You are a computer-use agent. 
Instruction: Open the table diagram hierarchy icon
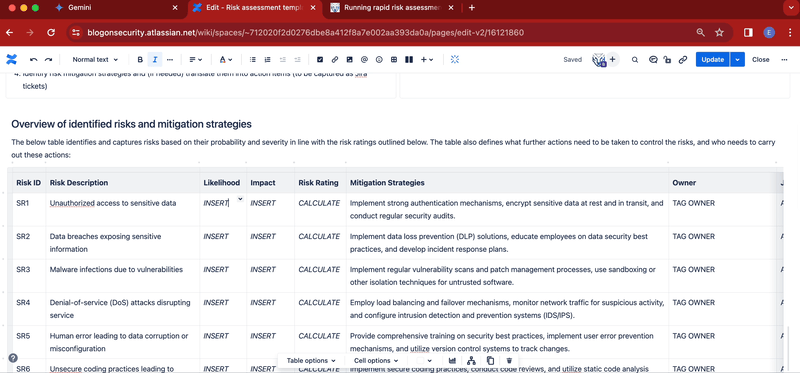471,361
